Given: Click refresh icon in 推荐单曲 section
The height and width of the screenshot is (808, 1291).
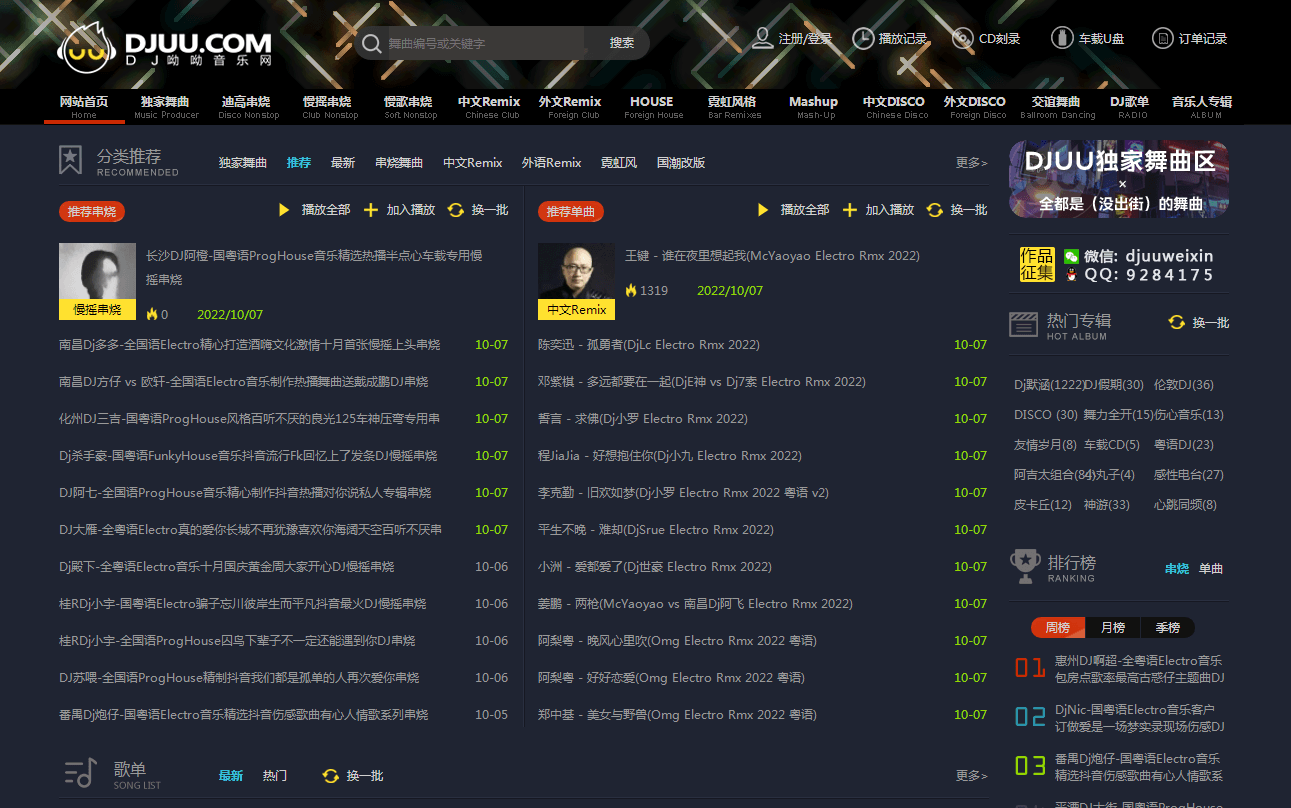Looking at the screenshot, I should [x=935, y=210].
